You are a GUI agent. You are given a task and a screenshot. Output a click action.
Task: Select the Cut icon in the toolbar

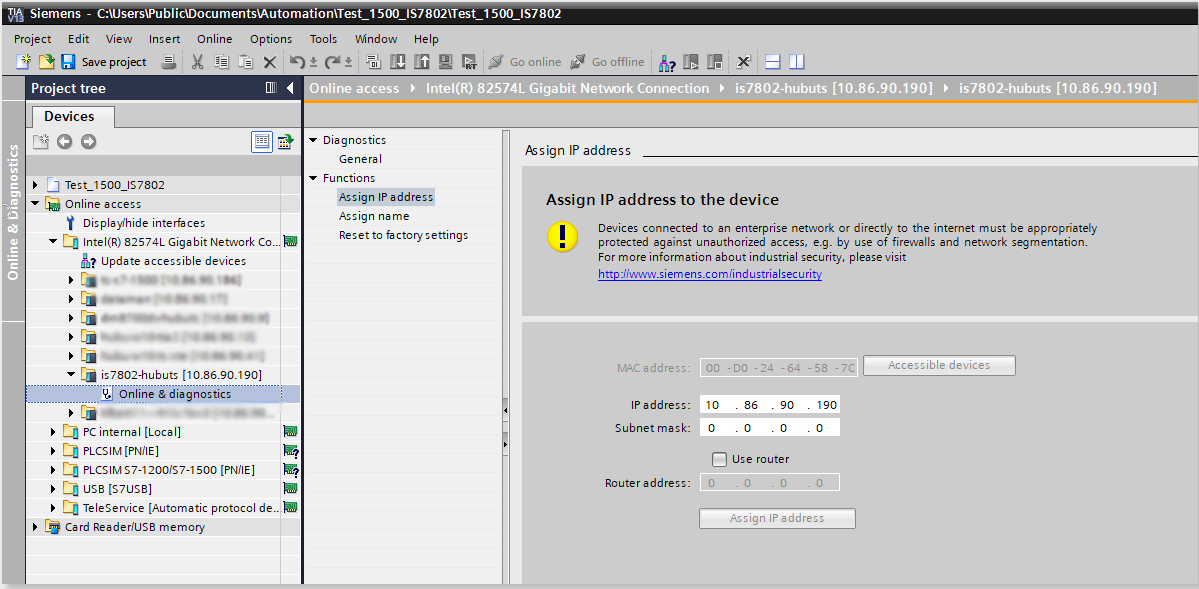pyautogui.click(x=197, y=61)
